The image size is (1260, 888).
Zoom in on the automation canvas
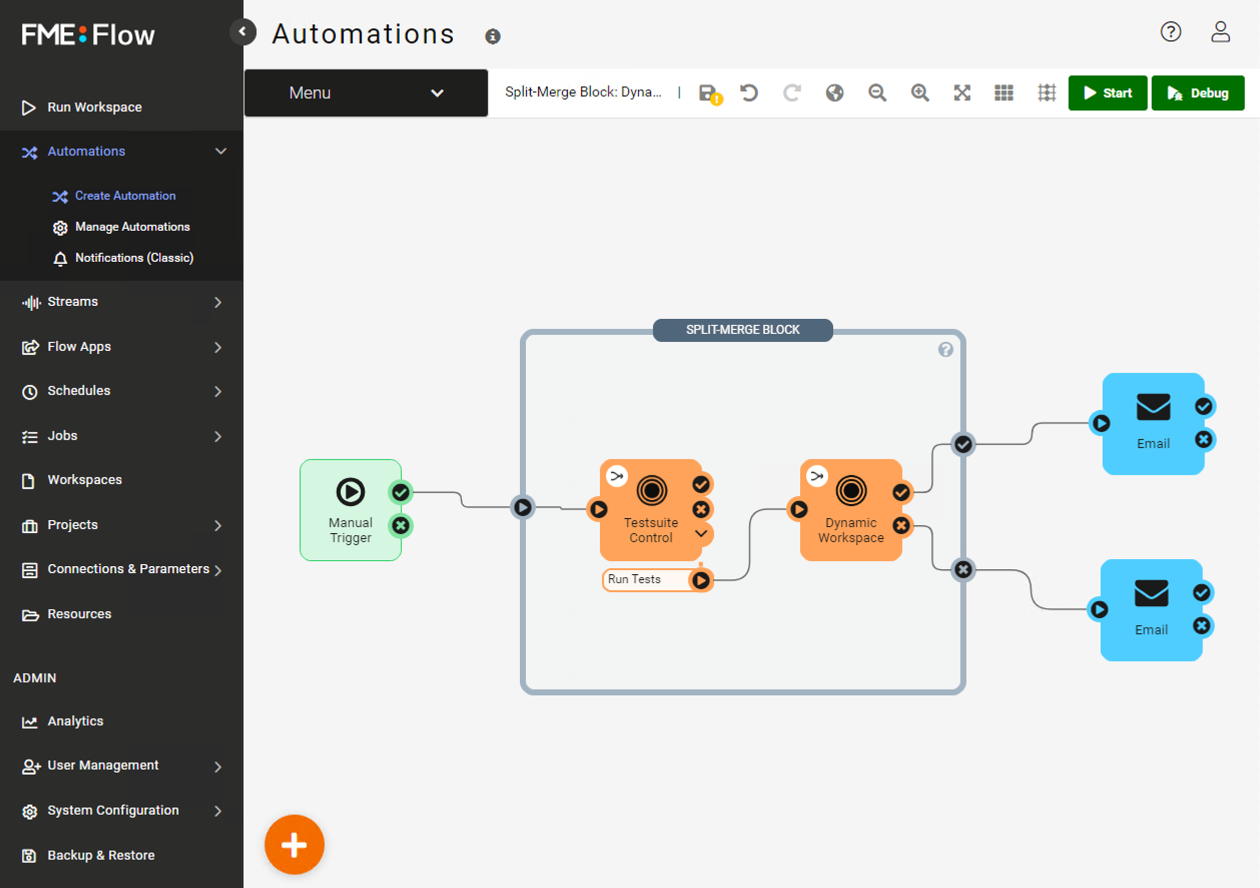920,92
